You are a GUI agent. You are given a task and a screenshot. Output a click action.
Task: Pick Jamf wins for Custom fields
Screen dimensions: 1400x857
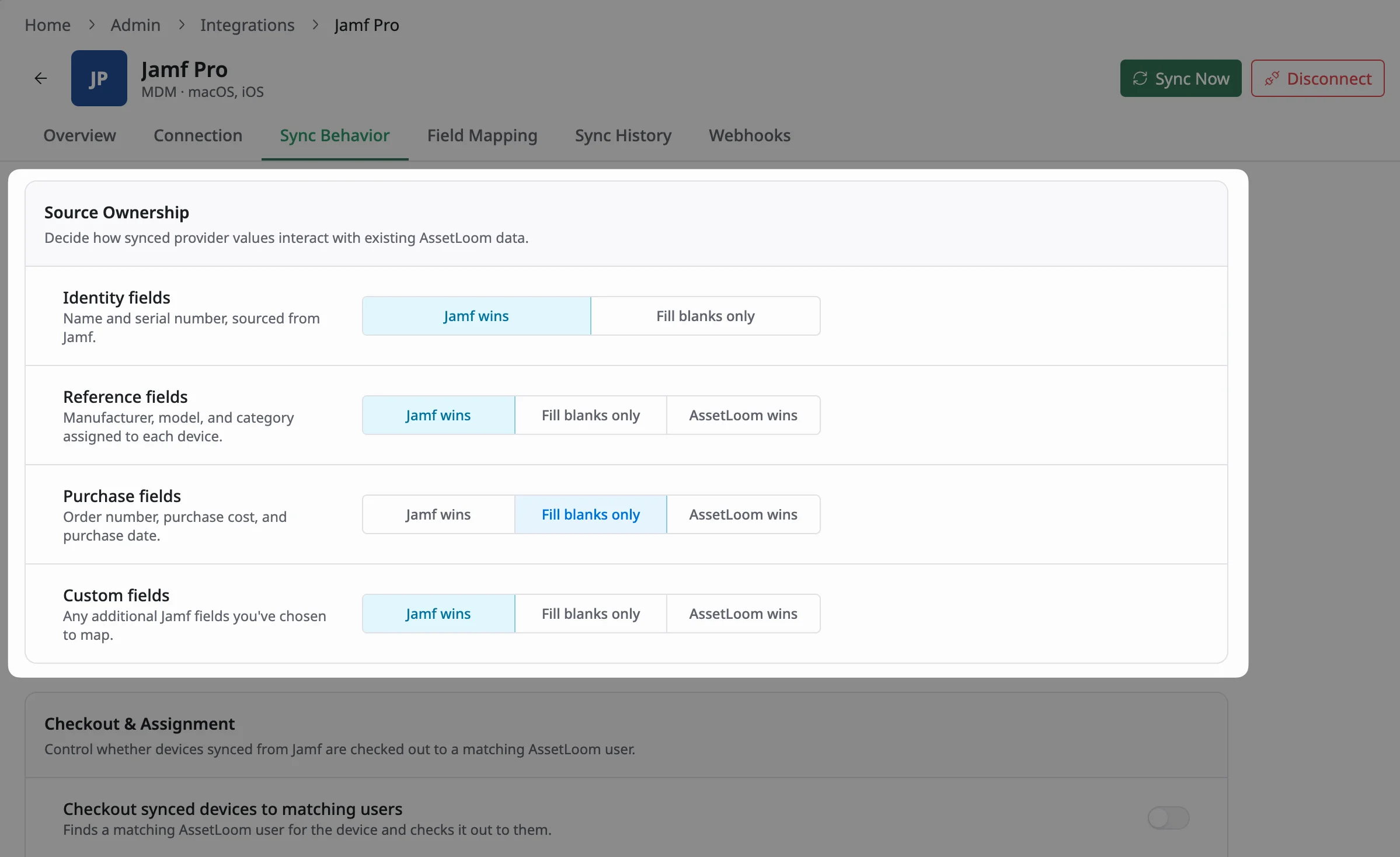[x=438, y=614]
